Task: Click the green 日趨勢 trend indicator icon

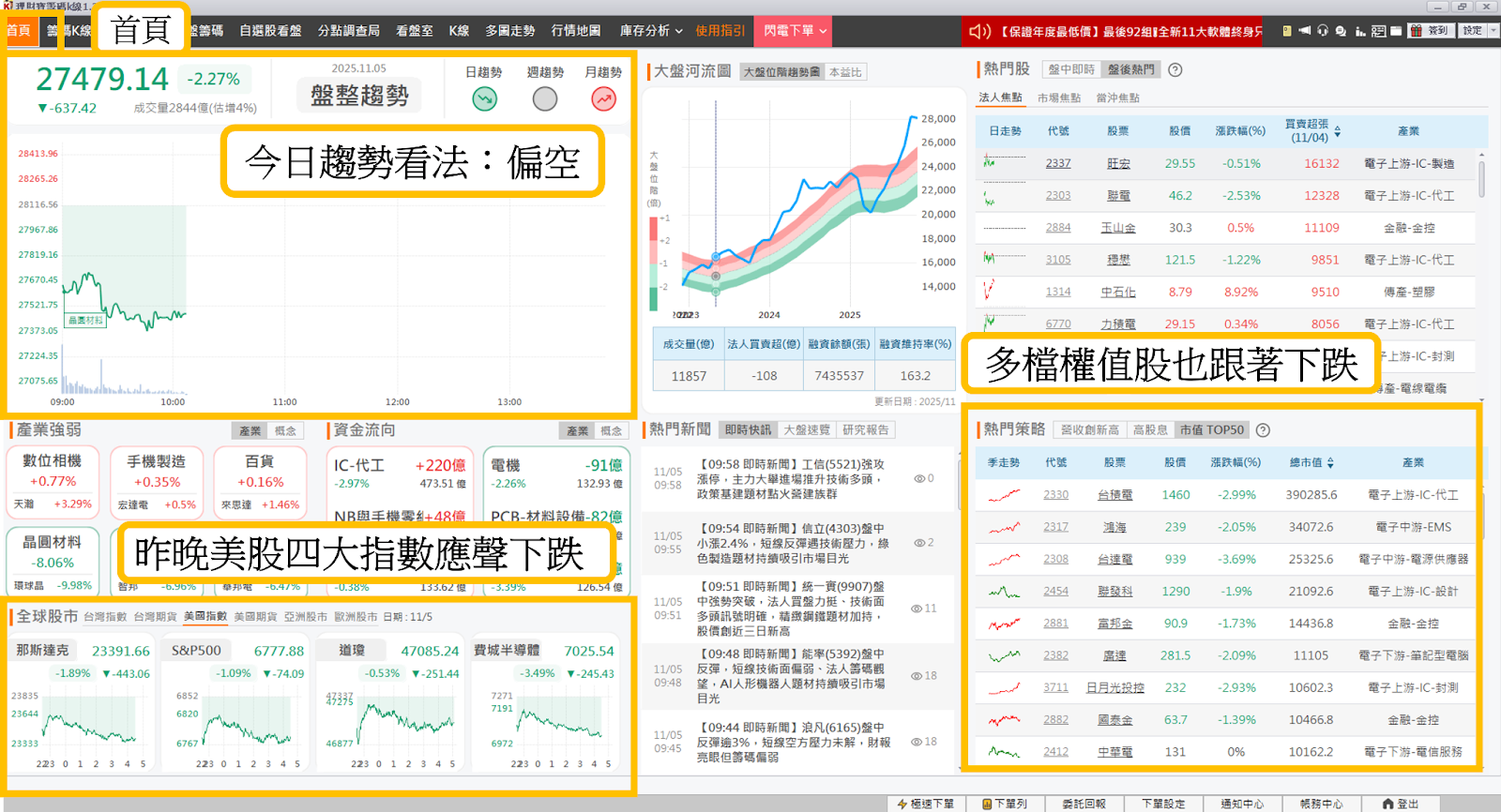Action: point(484,98)
